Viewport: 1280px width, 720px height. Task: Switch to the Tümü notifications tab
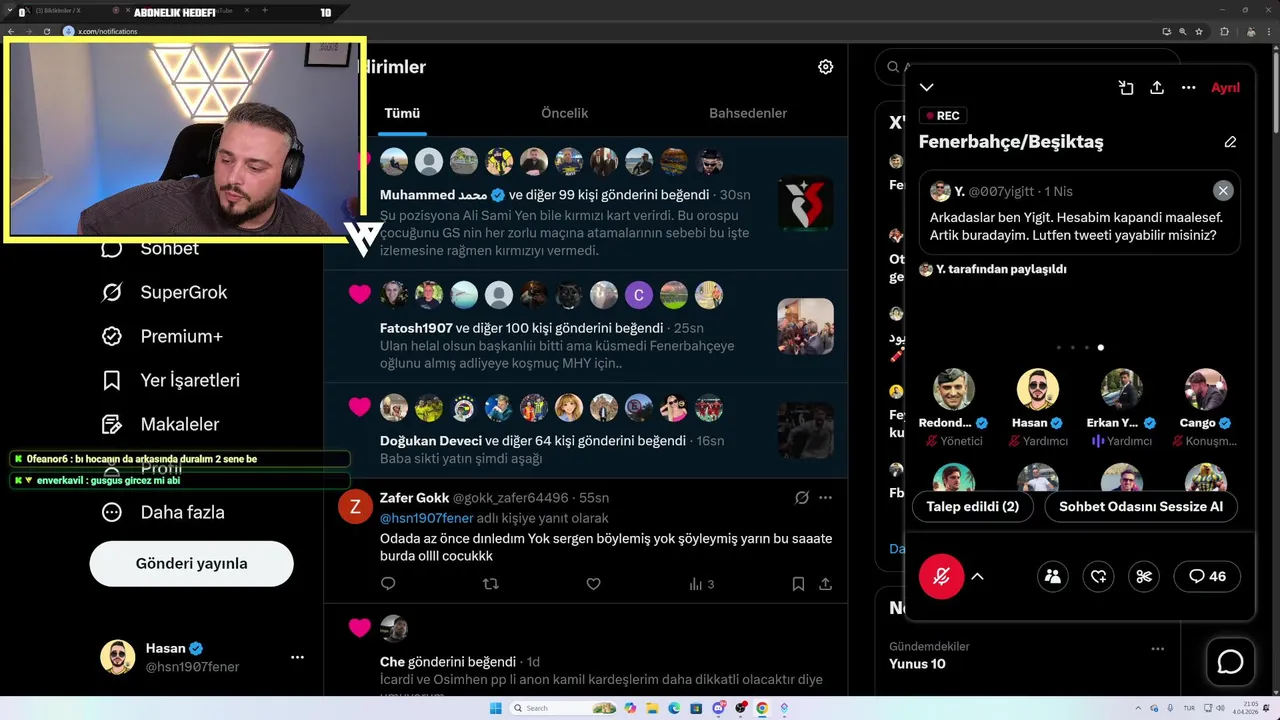click(402, 113)
